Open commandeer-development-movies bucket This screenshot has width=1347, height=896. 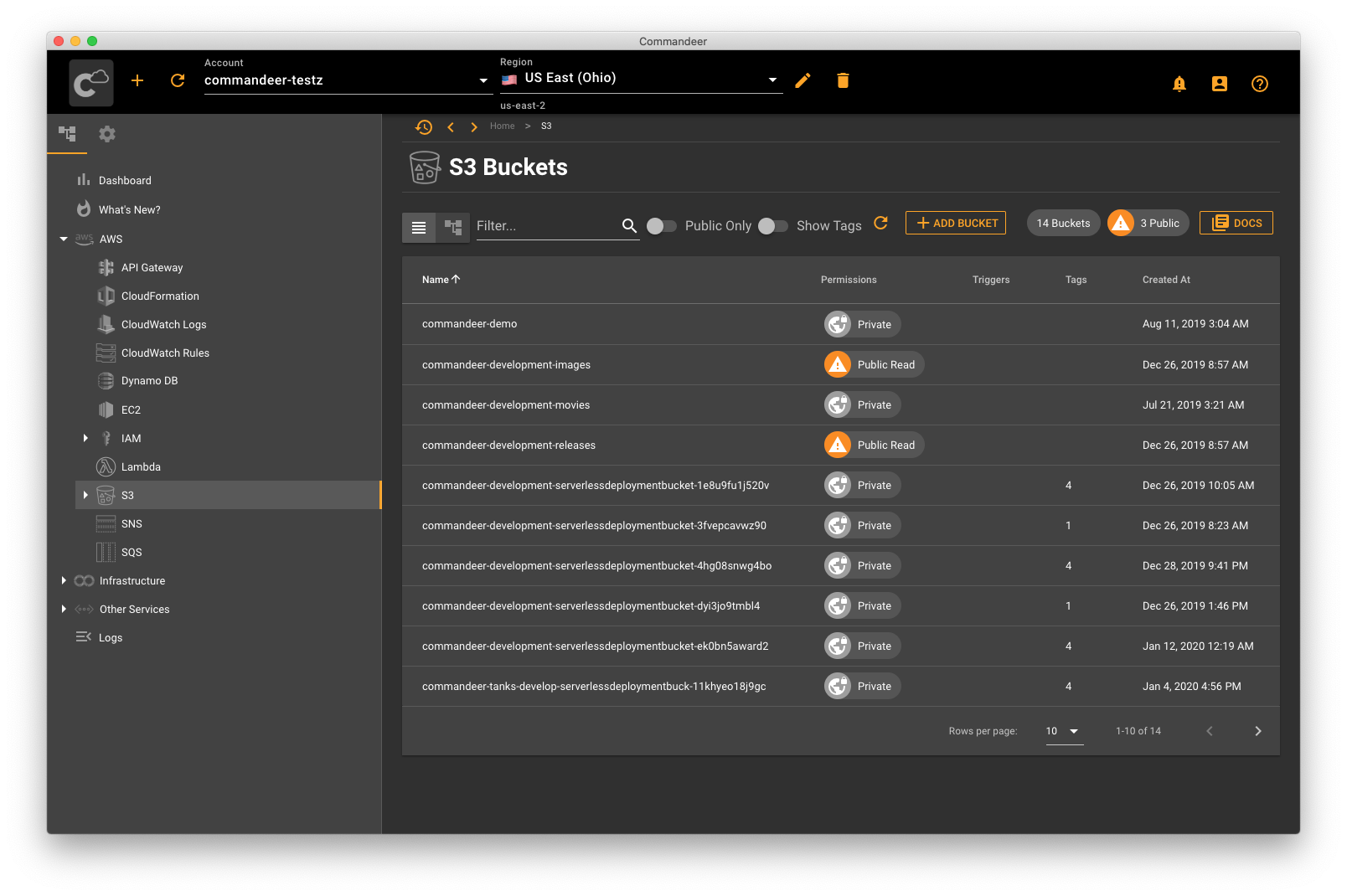pos(506,405)
